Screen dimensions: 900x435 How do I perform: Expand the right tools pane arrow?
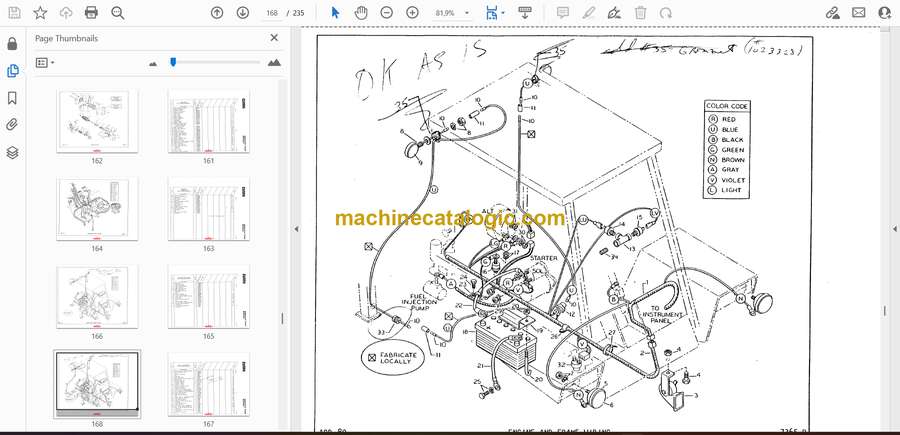tap(894, 229)
